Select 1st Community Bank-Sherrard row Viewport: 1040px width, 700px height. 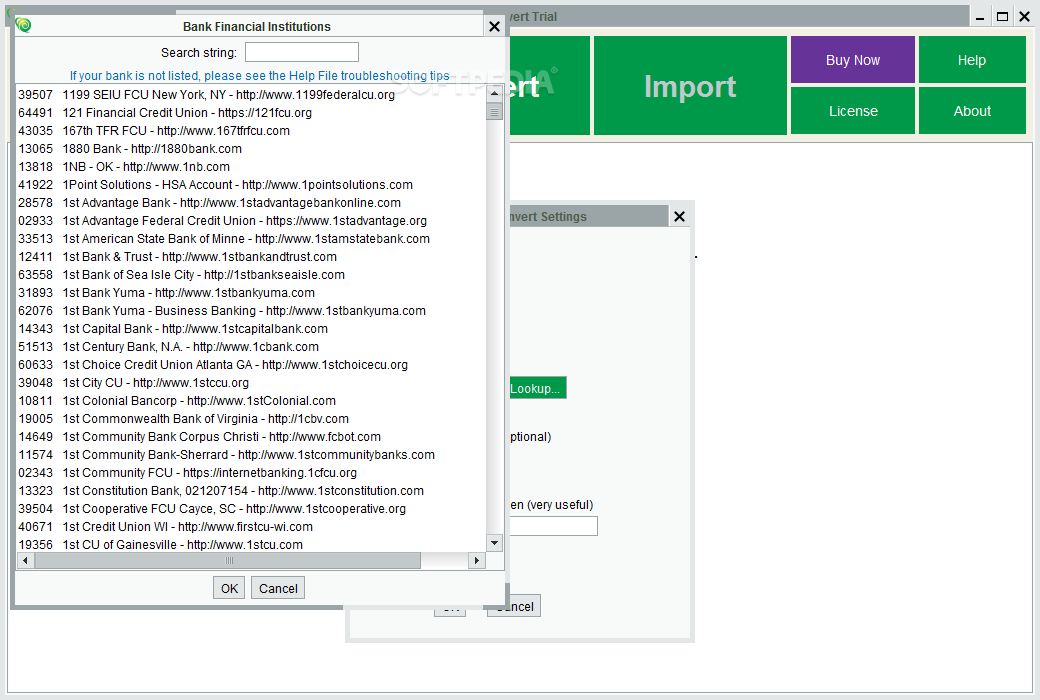pyautogui.click(x=251, y=455)
